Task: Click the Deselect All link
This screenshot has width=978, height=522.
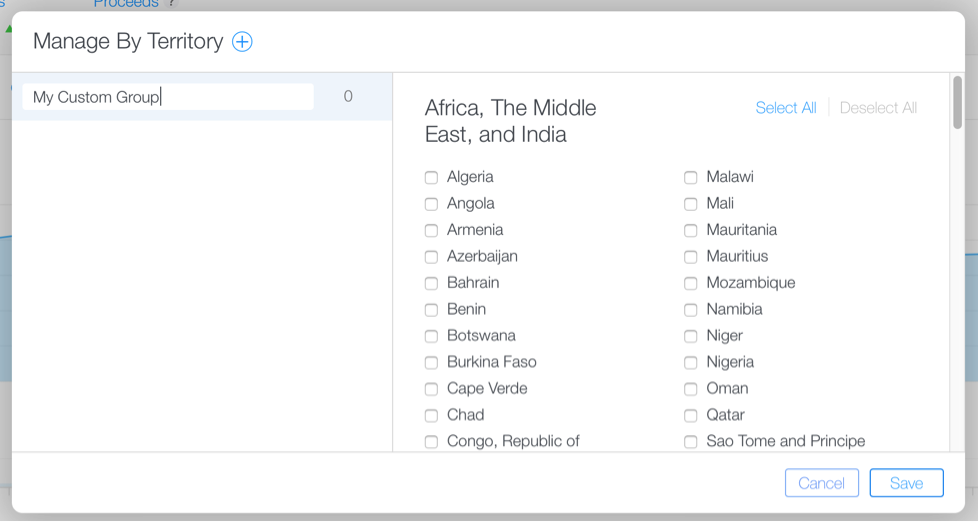Action: [x=878, y=108]
